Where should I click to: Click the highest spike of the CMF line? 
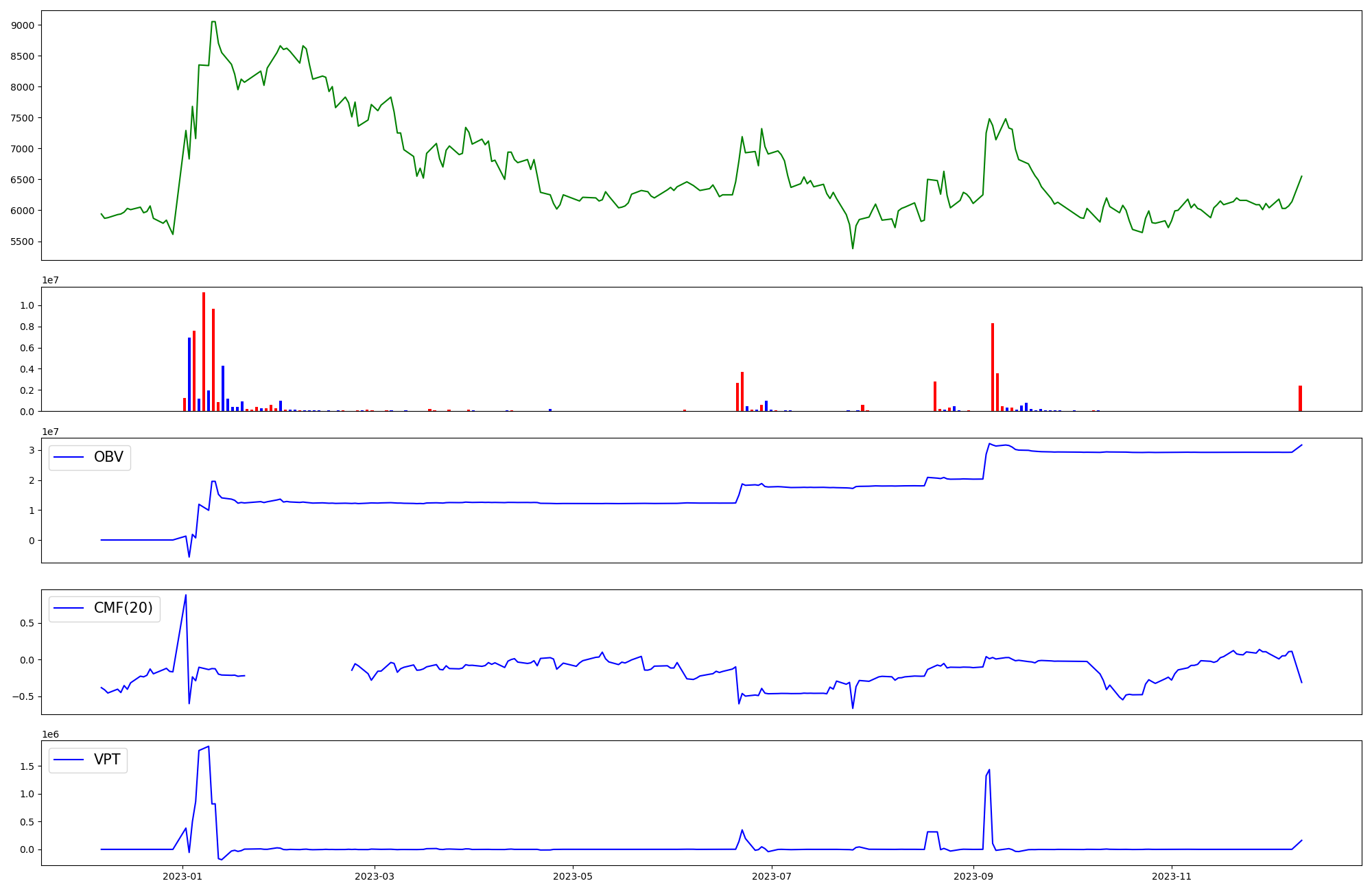pos(186,596)
